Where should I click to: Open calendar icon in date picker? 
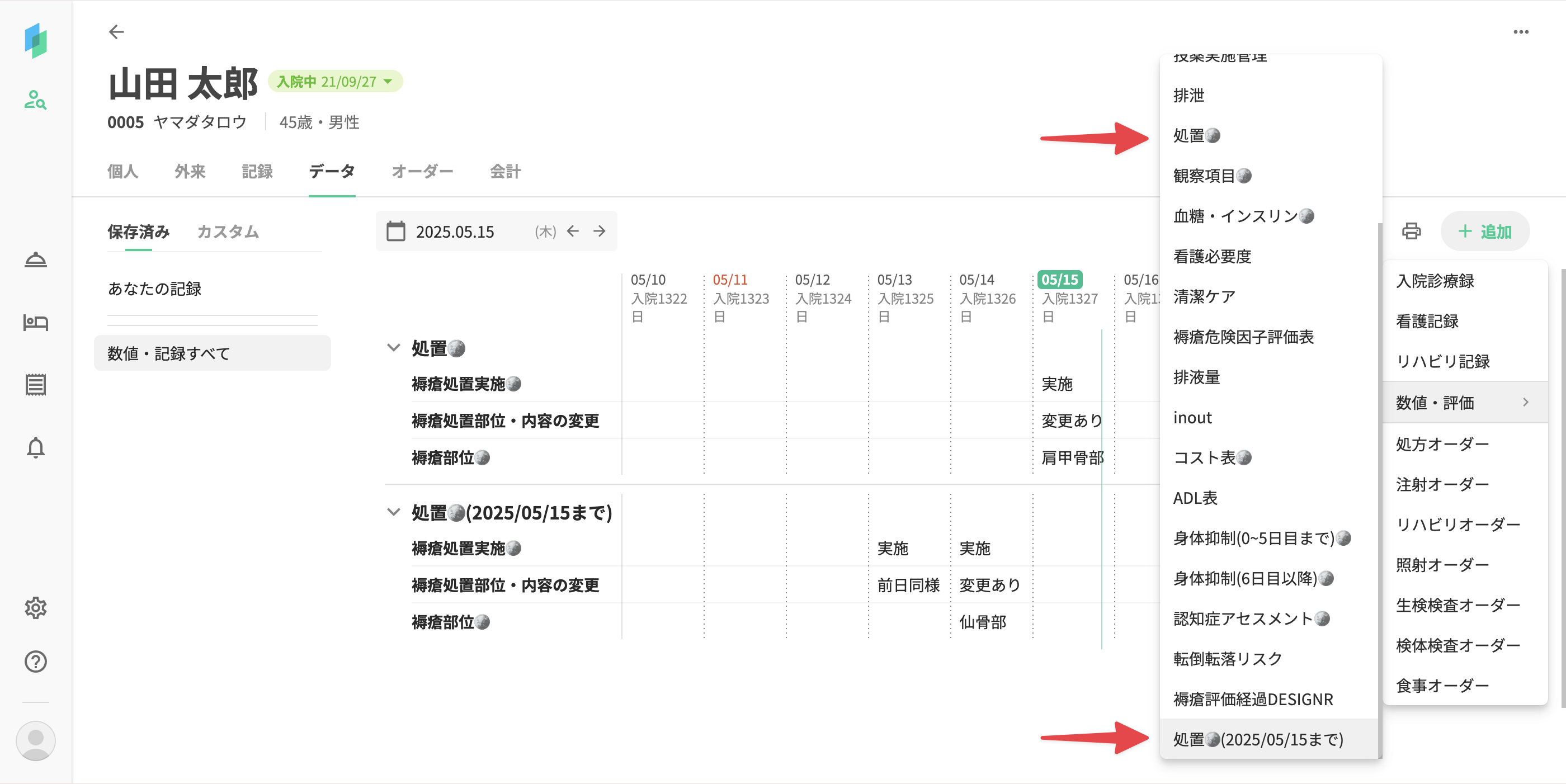point(396,232)
